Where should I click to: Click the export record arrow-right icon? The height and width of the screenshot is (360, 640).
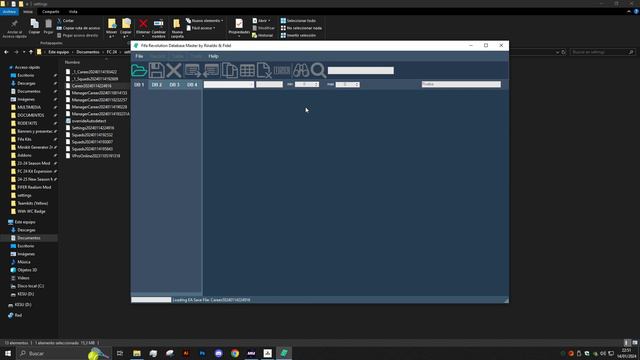193,71
